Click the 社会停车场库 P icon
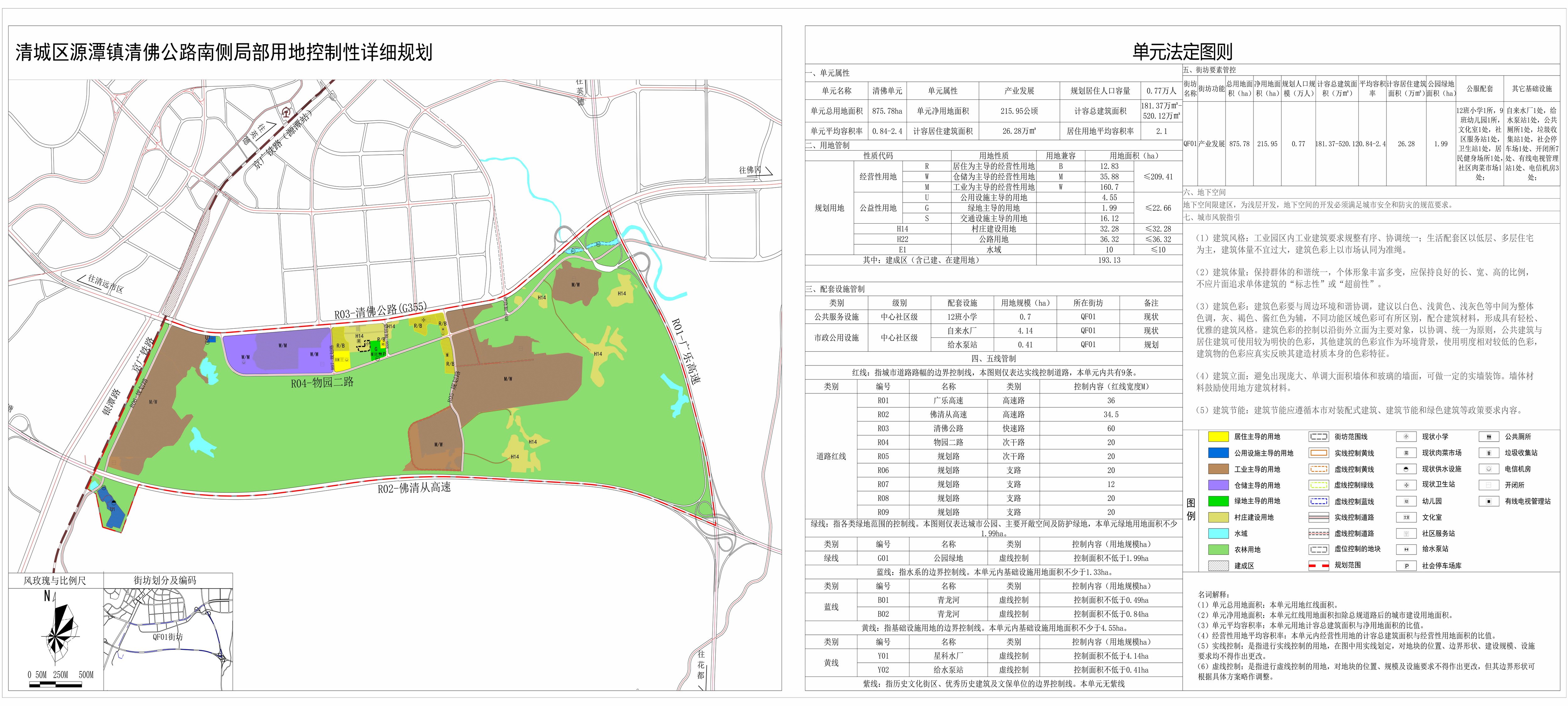This screenshot has height=706, width=1568. coord(1406,565)
